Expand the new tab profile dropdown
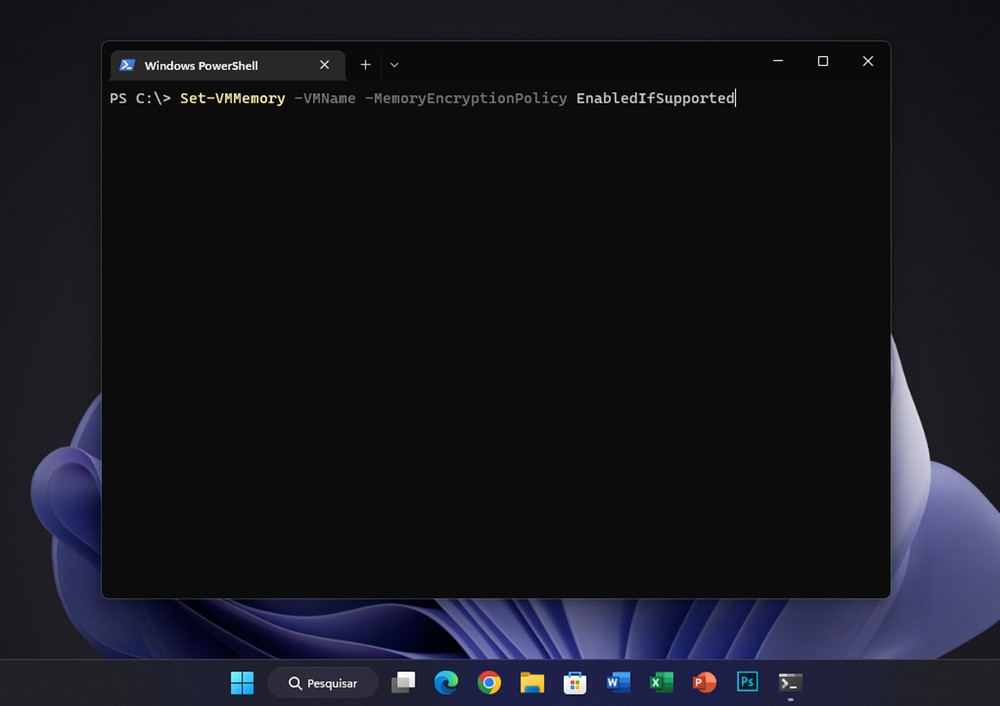The image size is (1000, 706). point(394,65)
